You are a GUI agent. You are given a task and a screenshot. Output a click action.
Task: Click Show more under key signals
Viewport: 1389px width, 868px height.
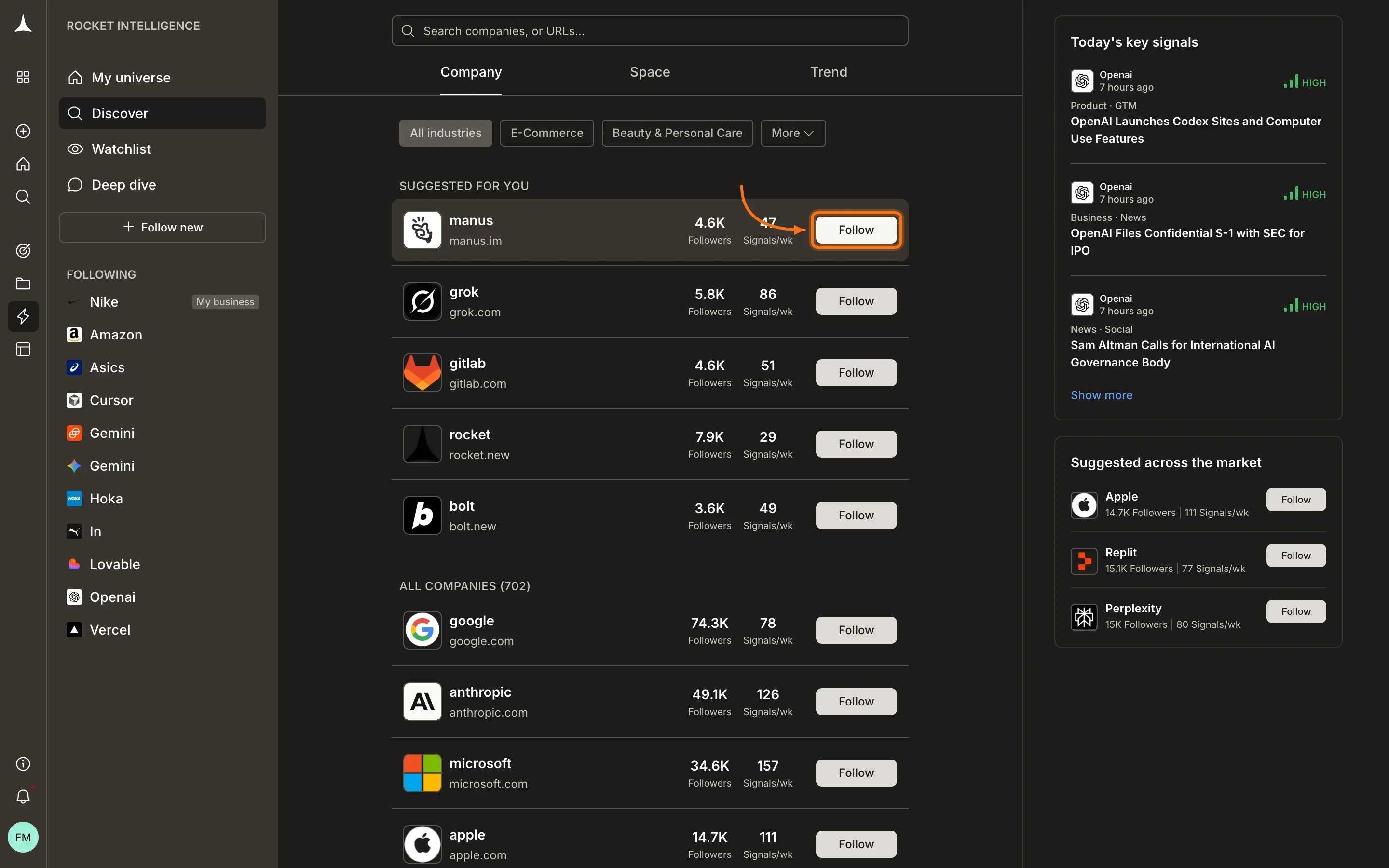click(1101, 395)
